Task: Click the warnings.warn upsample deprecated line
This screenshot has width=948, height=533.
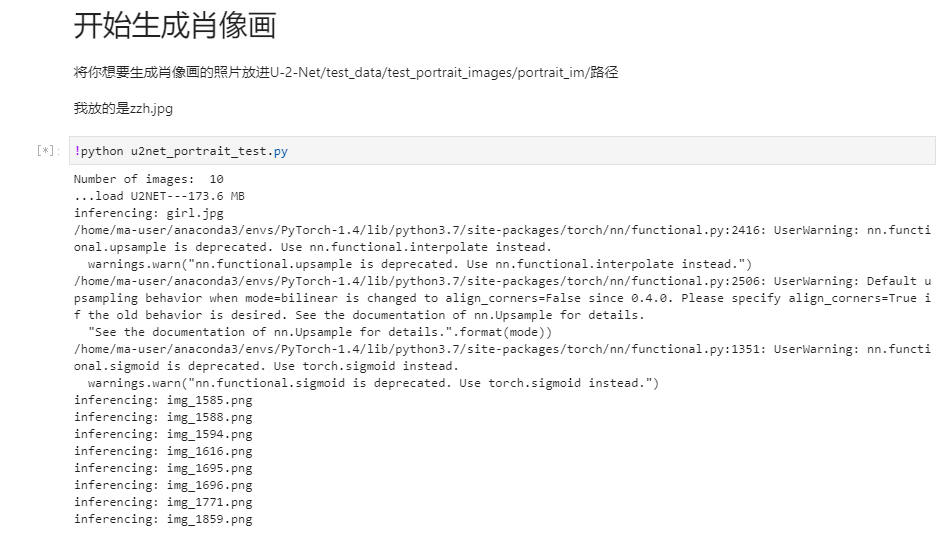Action: [419, 265]
